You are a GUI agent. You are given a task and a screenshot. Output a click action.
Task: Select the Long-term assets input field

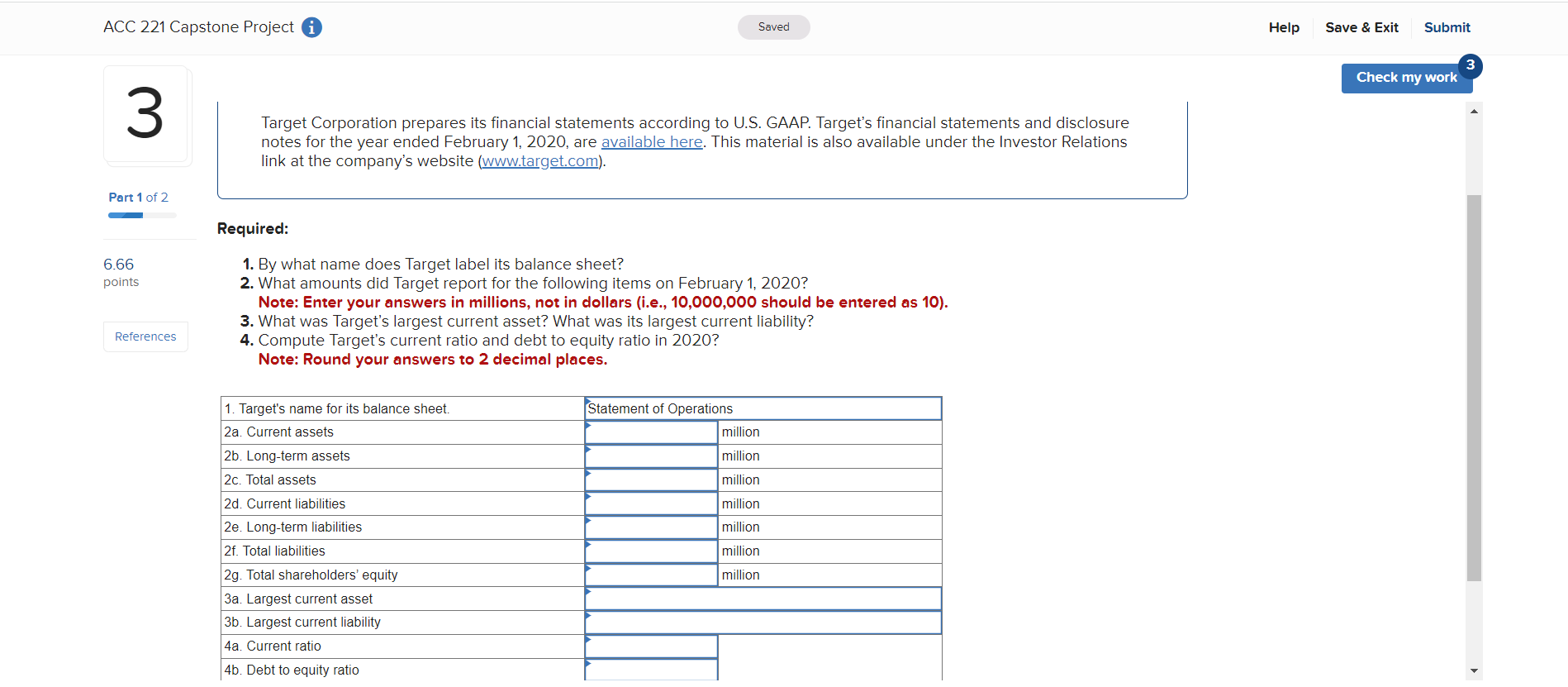651,456
